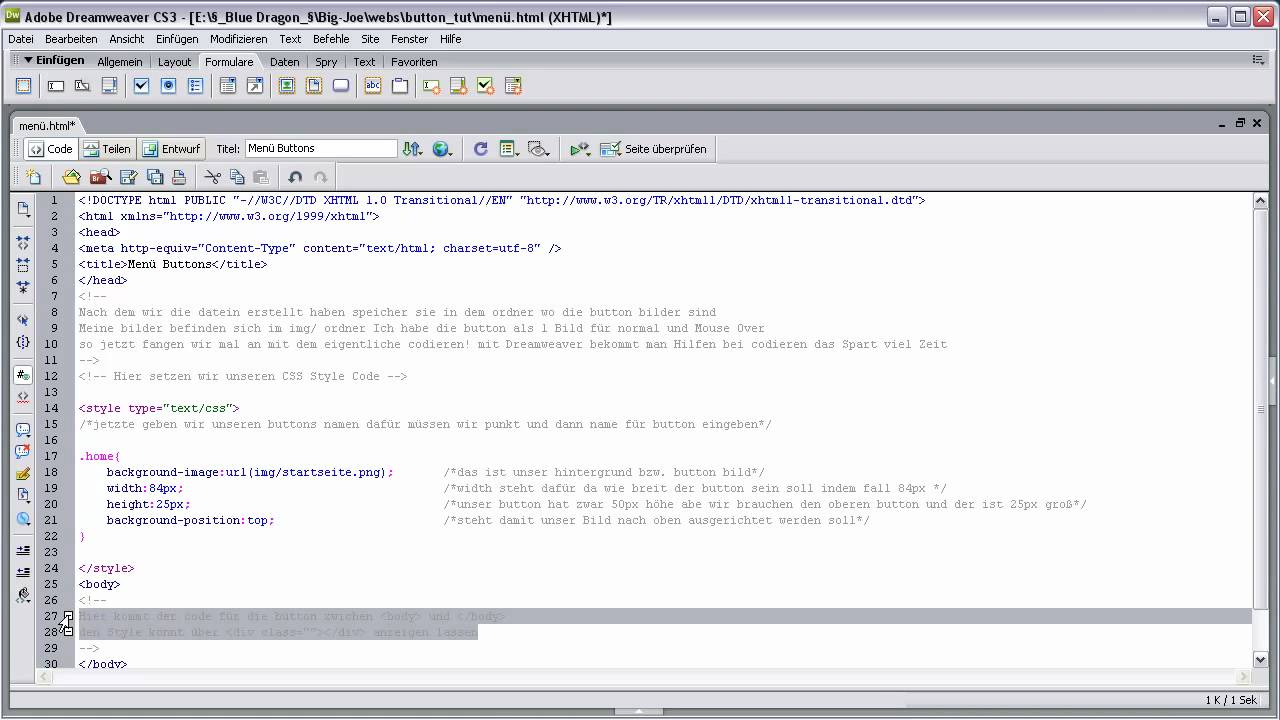Open the Visual aids eye dropdown
The image size is (1280, 720).
[x=539, y=149]
